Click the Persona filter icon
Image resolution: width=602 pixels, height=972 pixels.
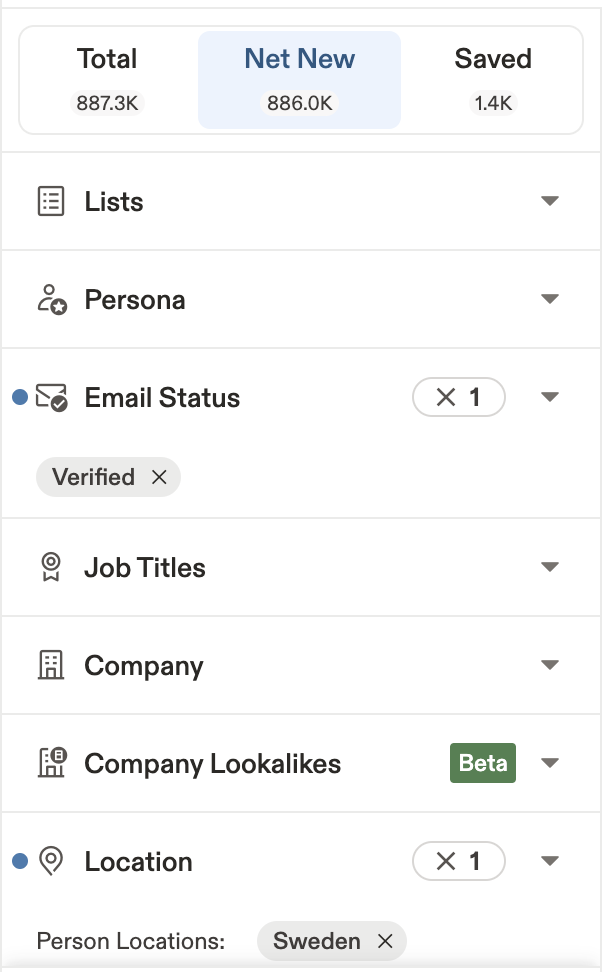(x=50, y=300)
